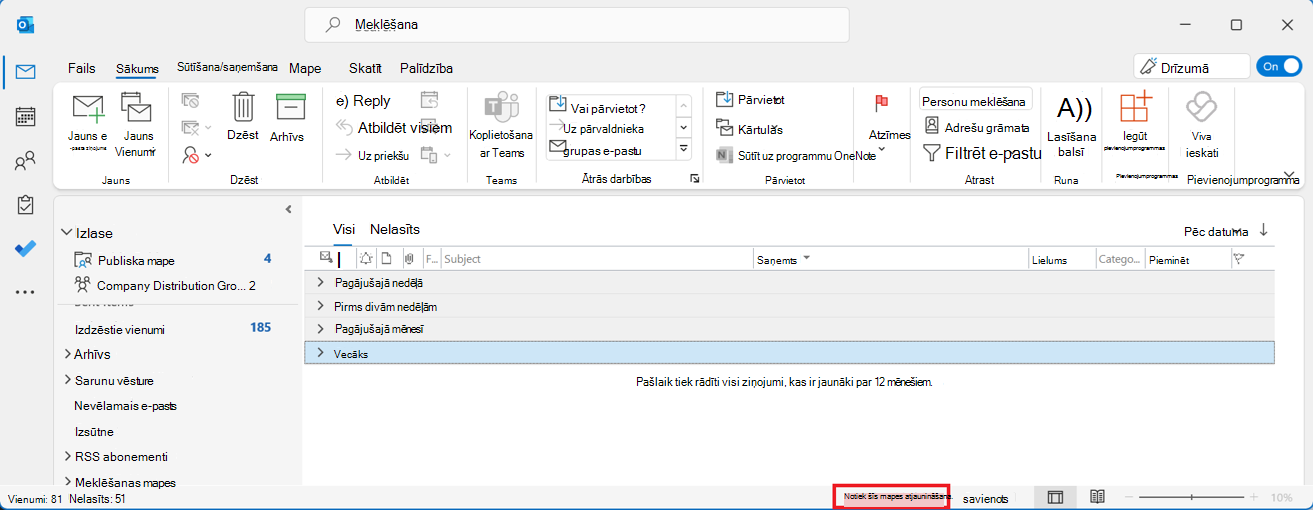The height and width of the screenshot is (510, 1313).
Task: Filter to Nelasīts unread messages
Action: [x=394, y=229]
